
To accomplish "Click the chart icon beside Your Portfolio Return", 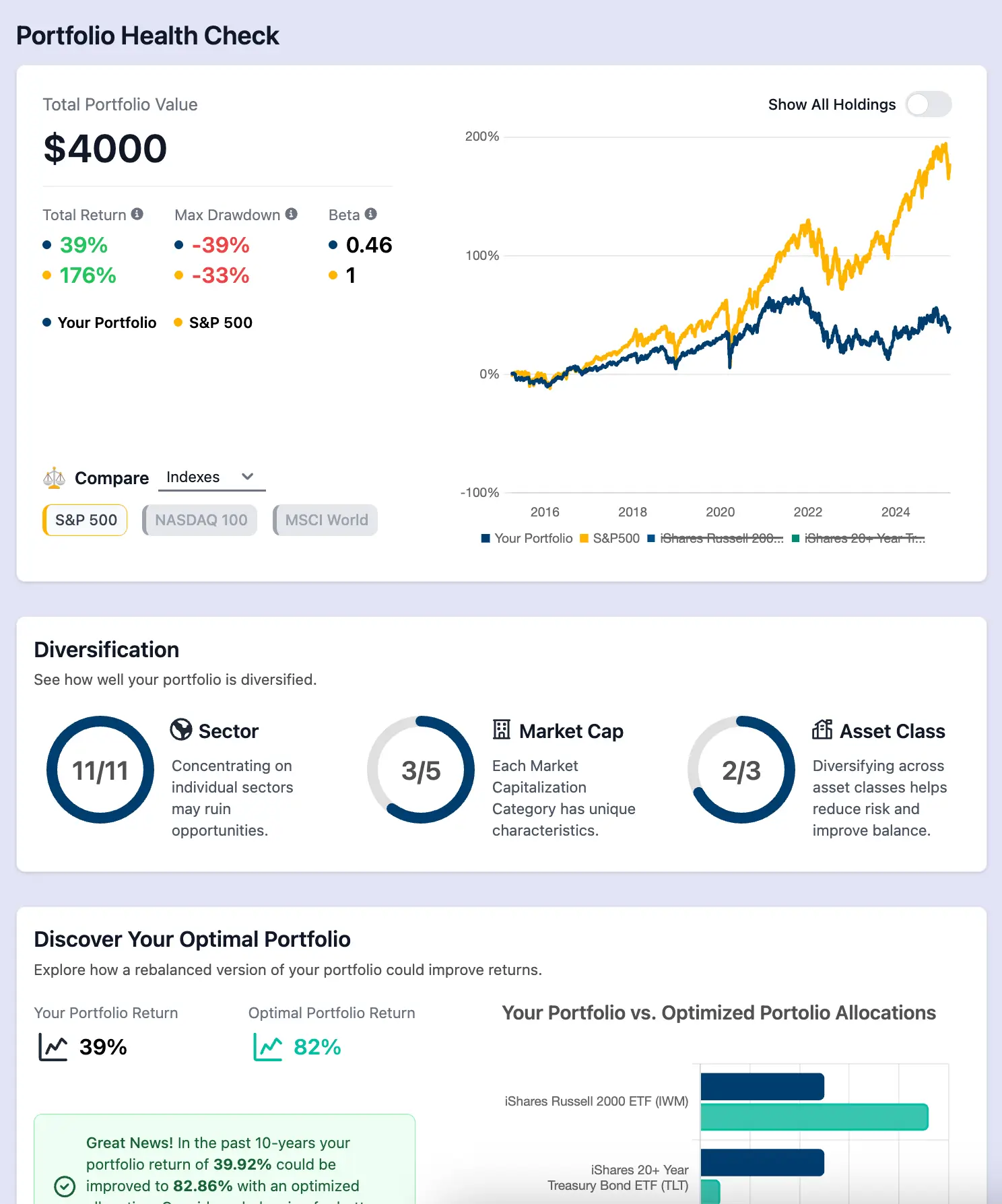I will click(53, 1047).
